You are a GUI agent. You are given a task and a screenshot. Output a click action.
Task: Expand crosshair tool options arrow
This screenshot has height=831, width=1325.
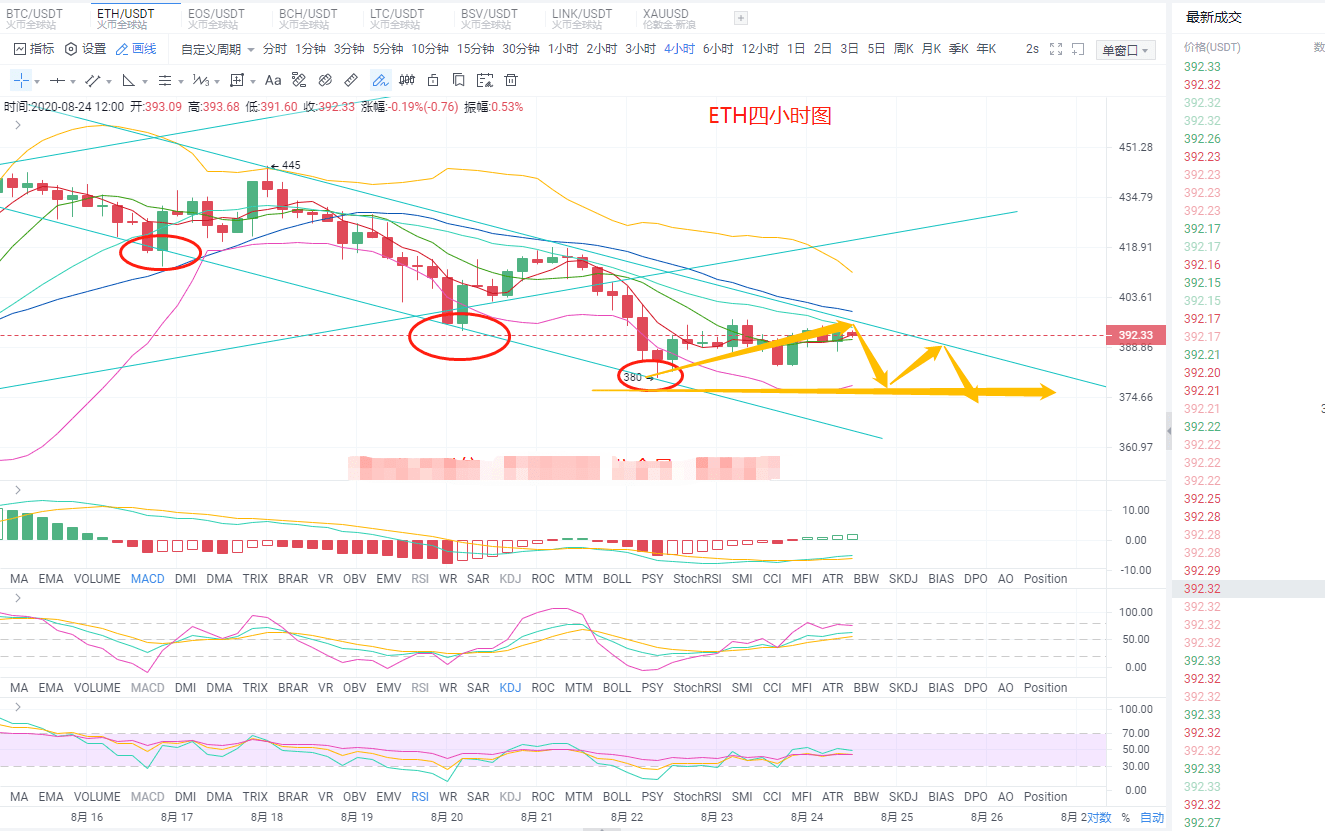pos(37,81)
